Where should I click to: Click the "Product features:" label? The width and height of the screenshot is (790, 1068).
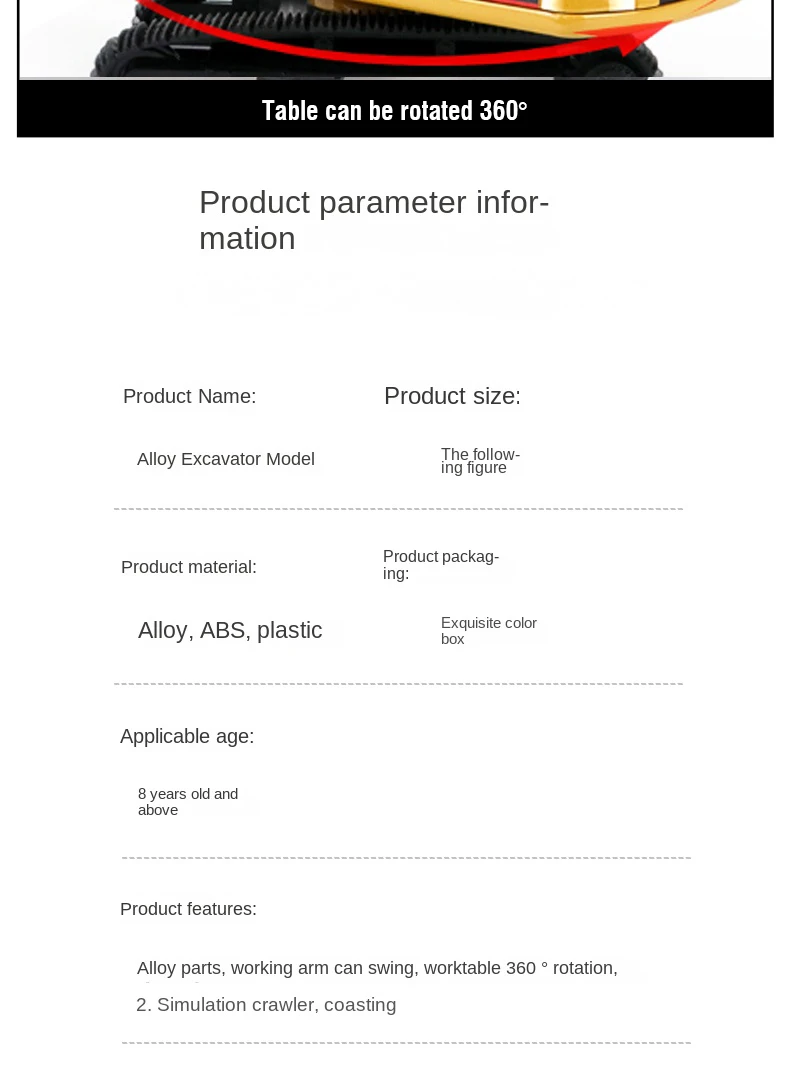(188, 909)
